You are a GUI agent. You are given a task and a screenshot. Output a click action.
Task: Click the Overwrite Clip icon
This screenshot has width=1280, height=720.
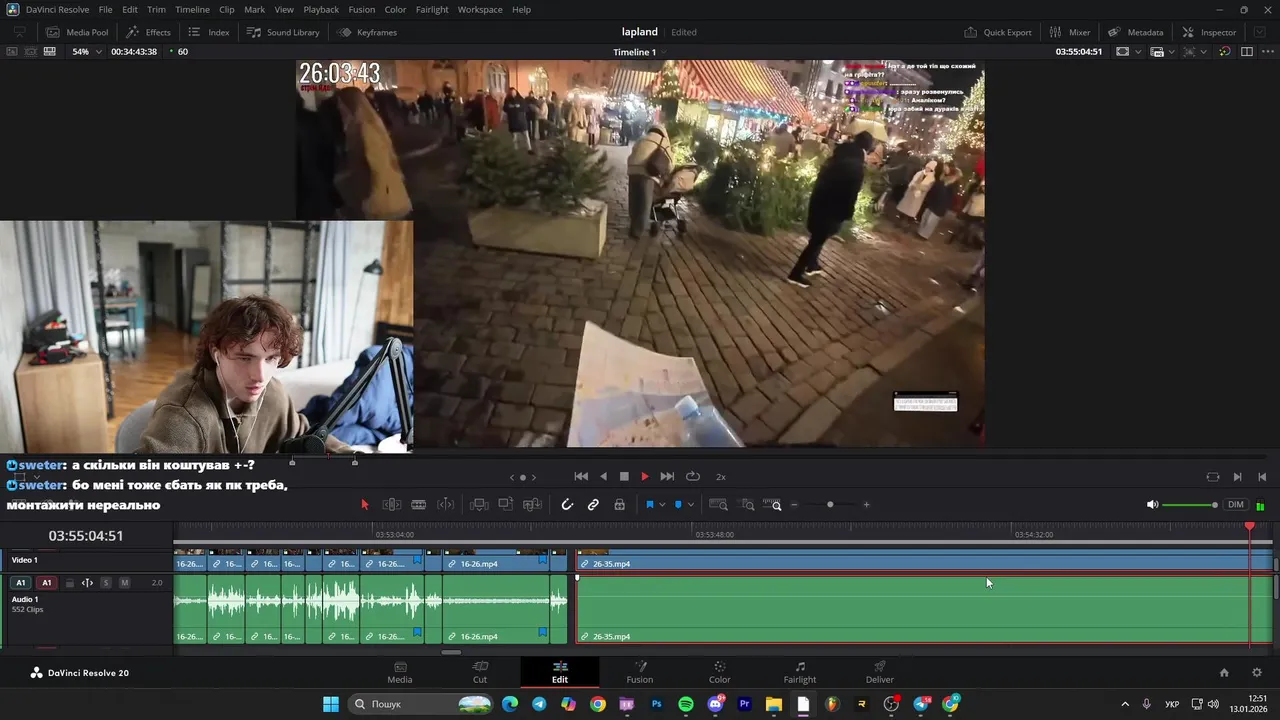coord(505,505)
